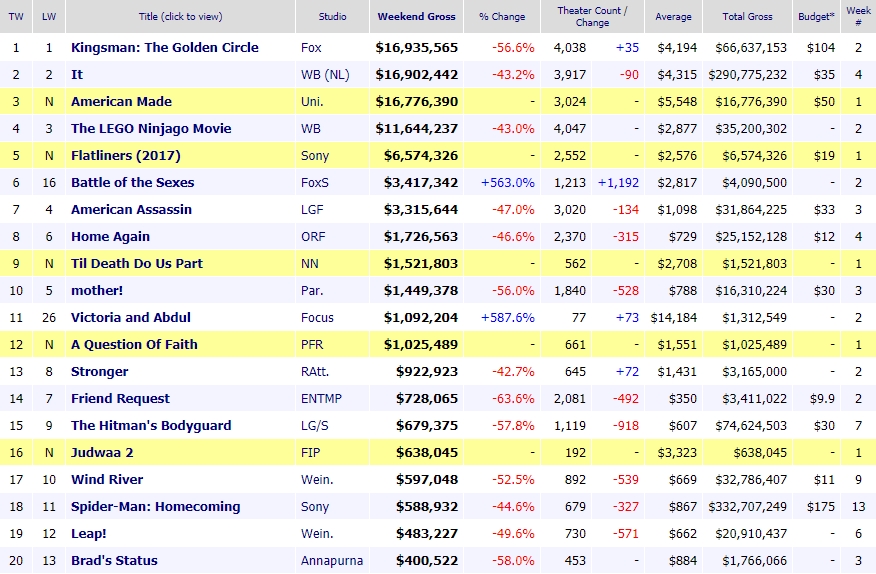Open The LEGO Ninjago Movie link
876x574 pixels.
pos(151,129)
